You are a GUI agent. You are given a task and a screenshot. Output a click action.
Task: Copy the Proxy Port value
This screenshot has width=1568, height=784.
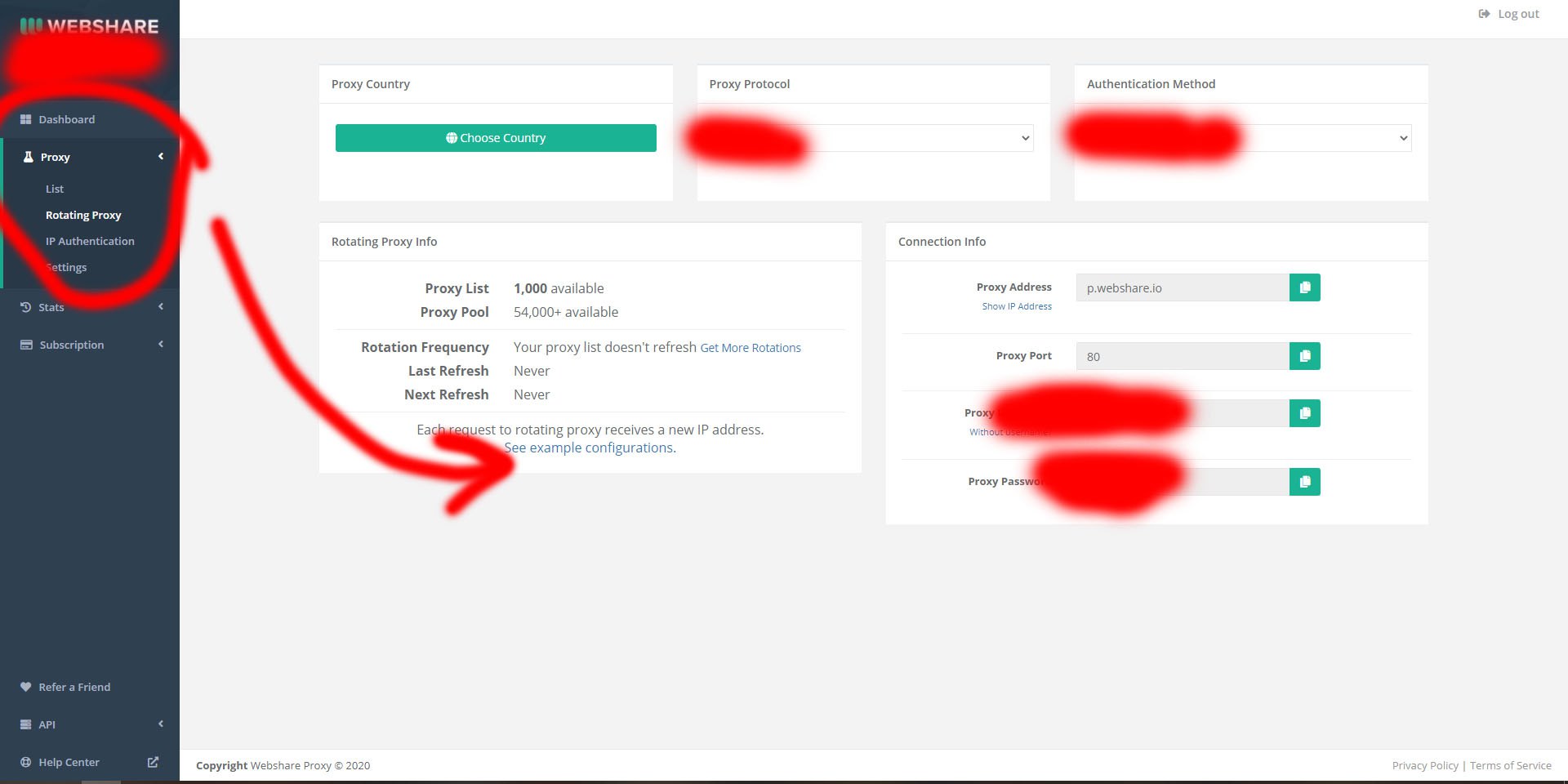[1305, 356]
